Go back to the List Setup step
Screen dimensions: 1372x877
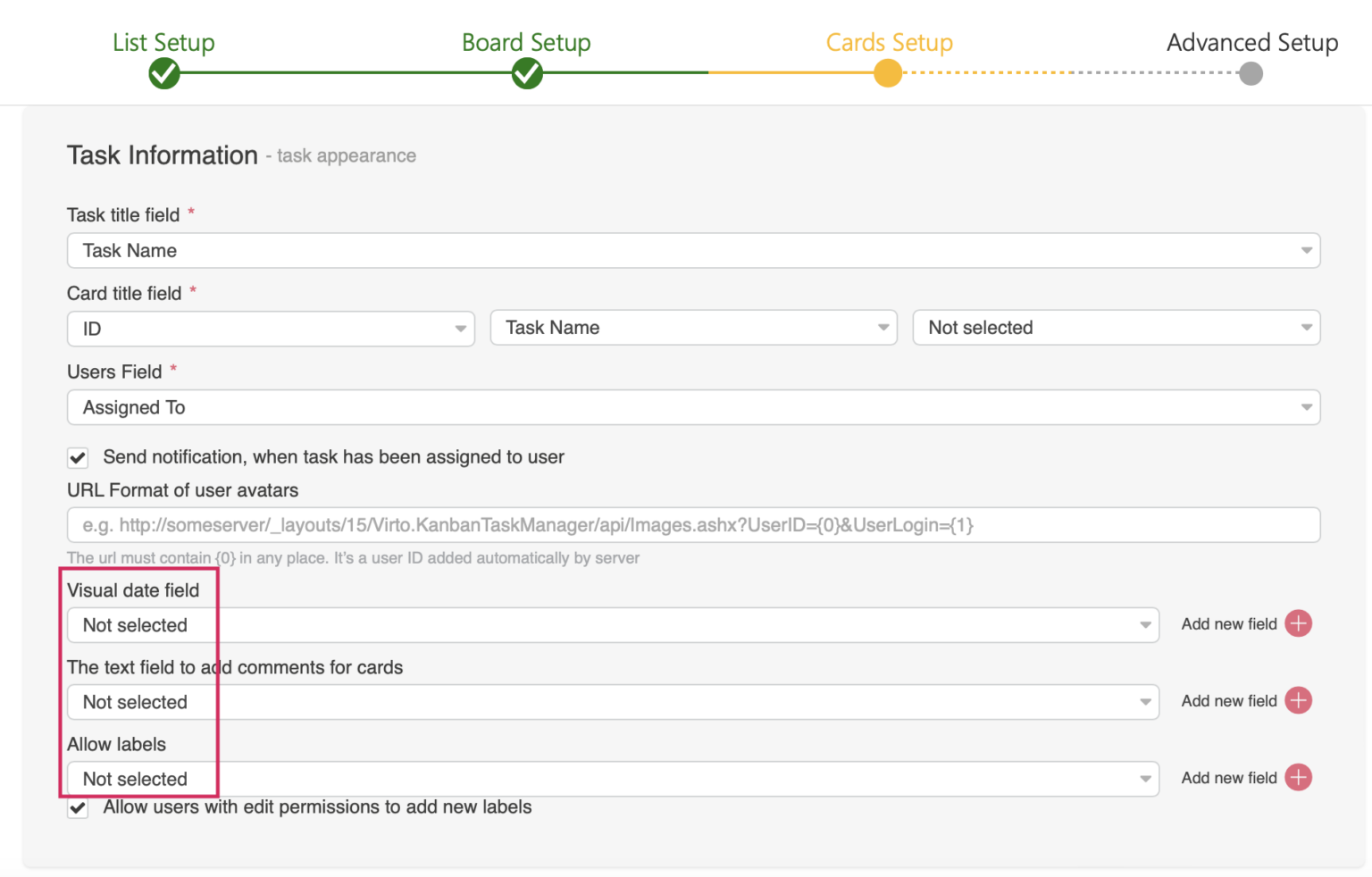coord(163,42)
